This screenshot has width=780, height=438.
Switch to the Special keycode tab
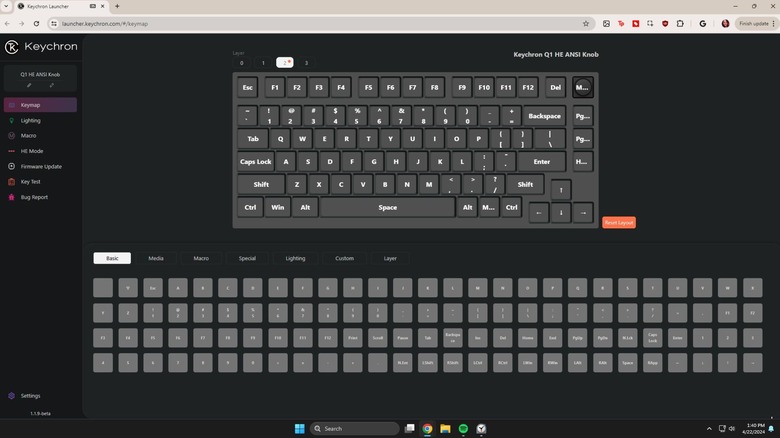coord(247,258)
